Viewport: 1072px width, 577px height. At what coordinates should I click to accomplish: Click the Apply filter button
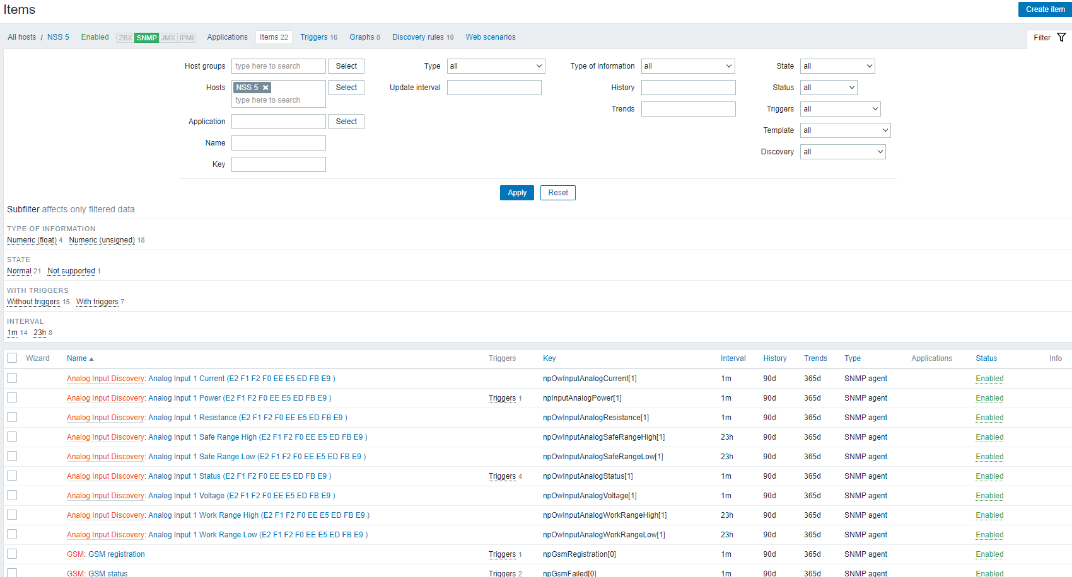517,192
